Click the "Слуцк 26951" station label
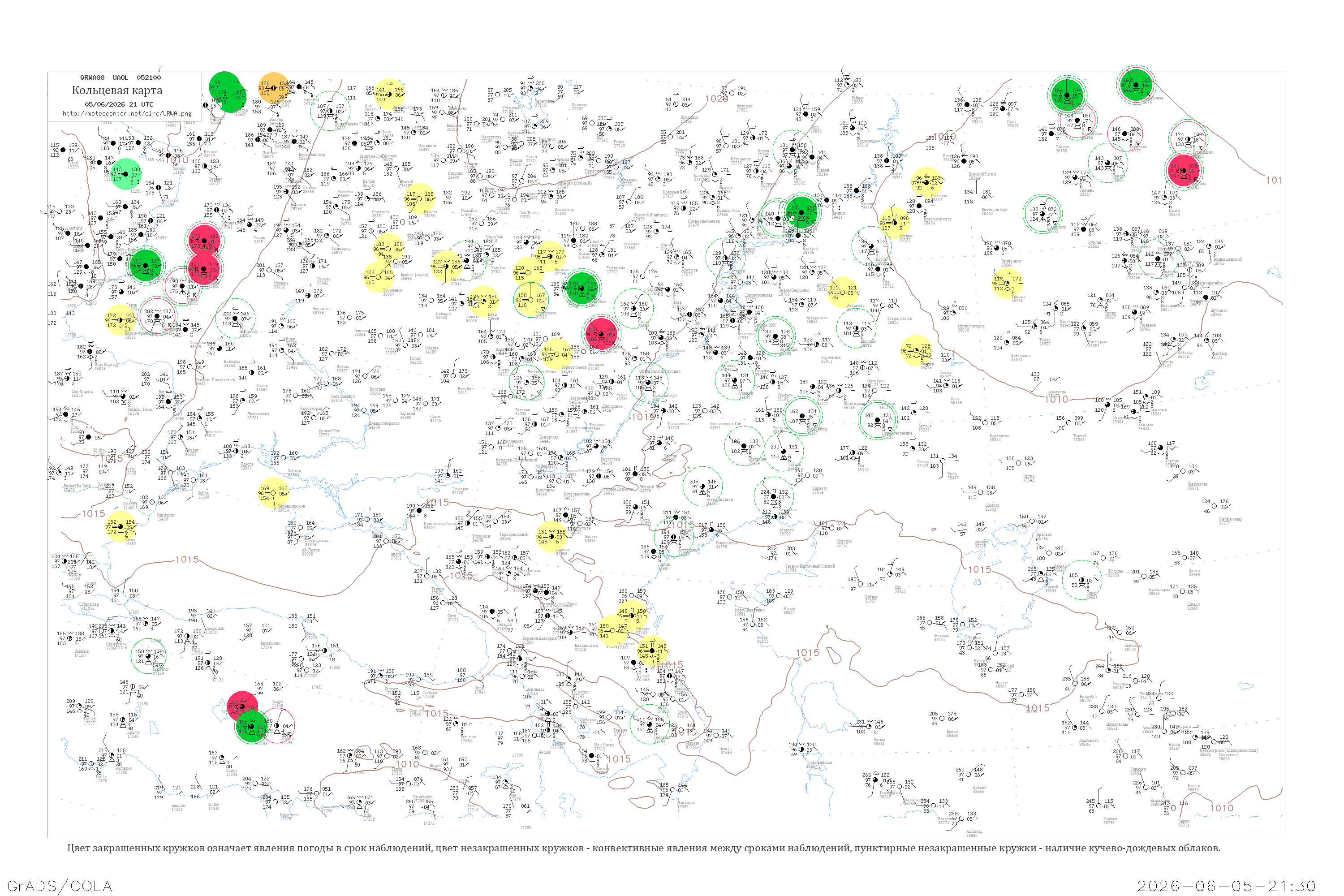1344x896 pixels. tap(259, 239)
